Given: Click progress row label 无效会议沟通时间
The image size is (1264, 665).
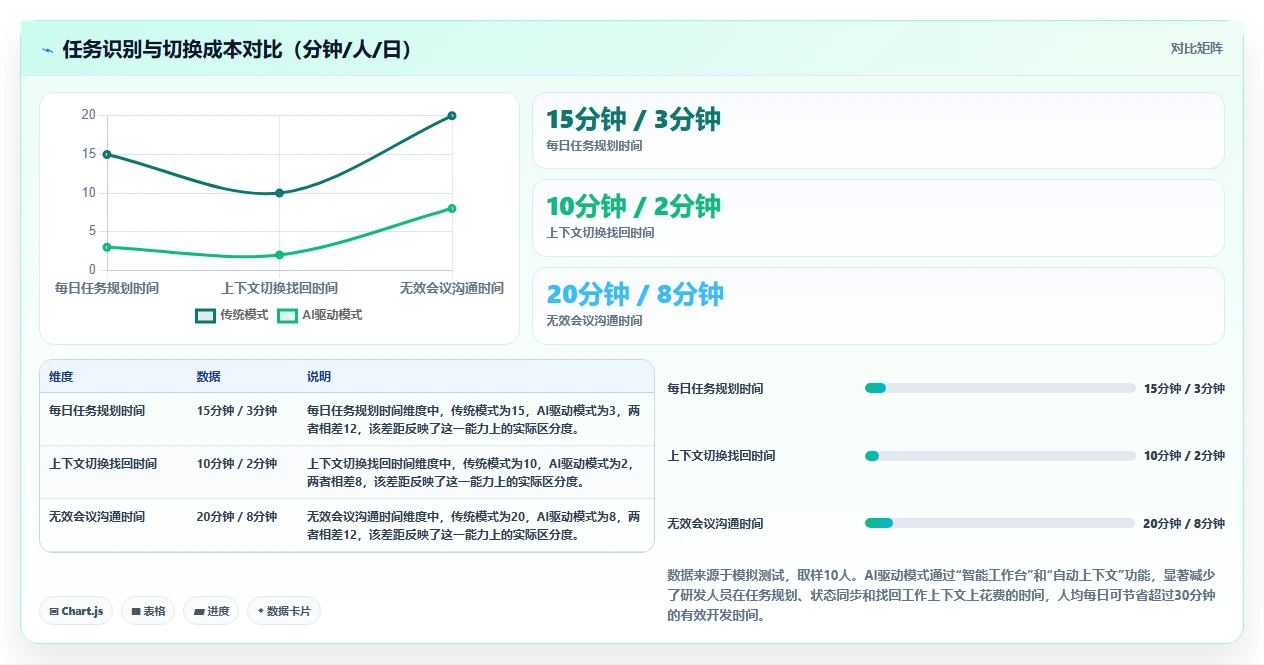Looking at the screenshot, I should click(715, 524).
